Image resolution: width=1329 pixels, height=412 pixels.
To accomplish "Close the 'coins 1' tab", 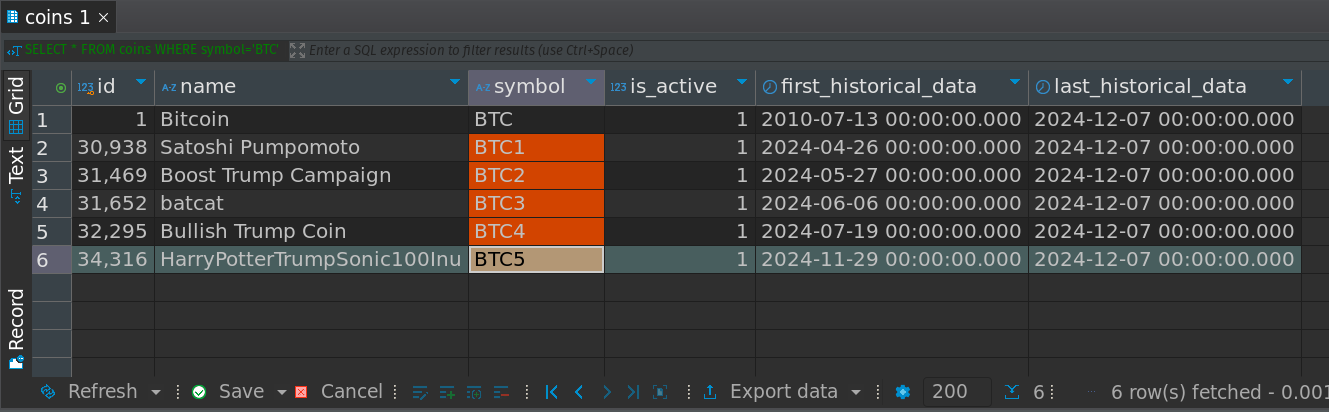I will tap(103, 17).
